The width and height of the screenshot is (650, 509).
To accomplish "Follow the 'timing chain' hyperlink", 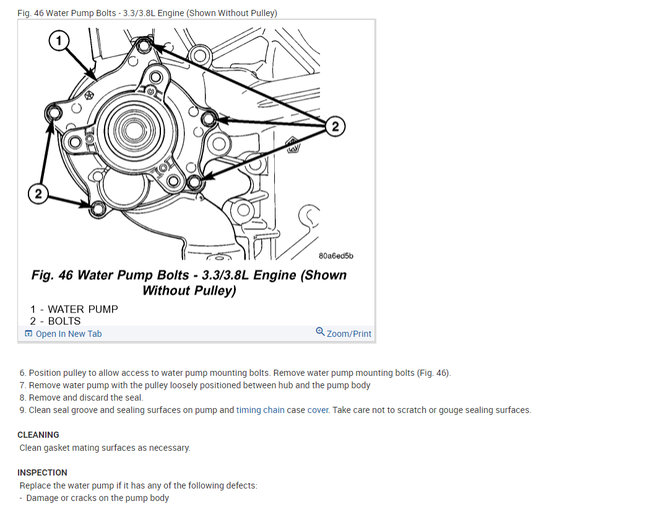I will tap(260, 410).
